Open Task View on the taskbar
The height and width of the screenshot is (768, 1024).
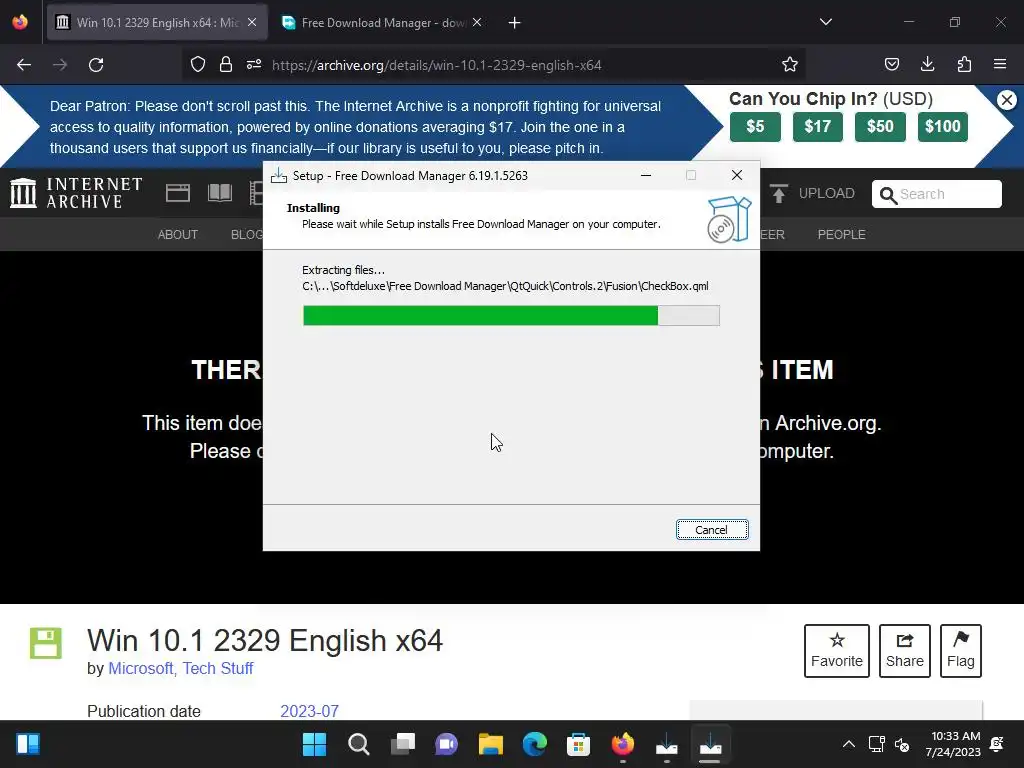coord(402,744)
